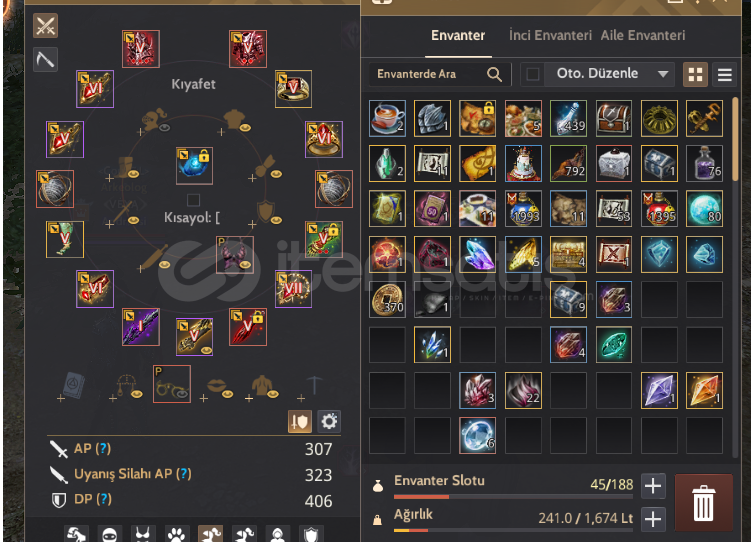Viewport: 751px width, 542px height.
Task: Click the DP (?) help link
Action: click(x=93, y=499)
